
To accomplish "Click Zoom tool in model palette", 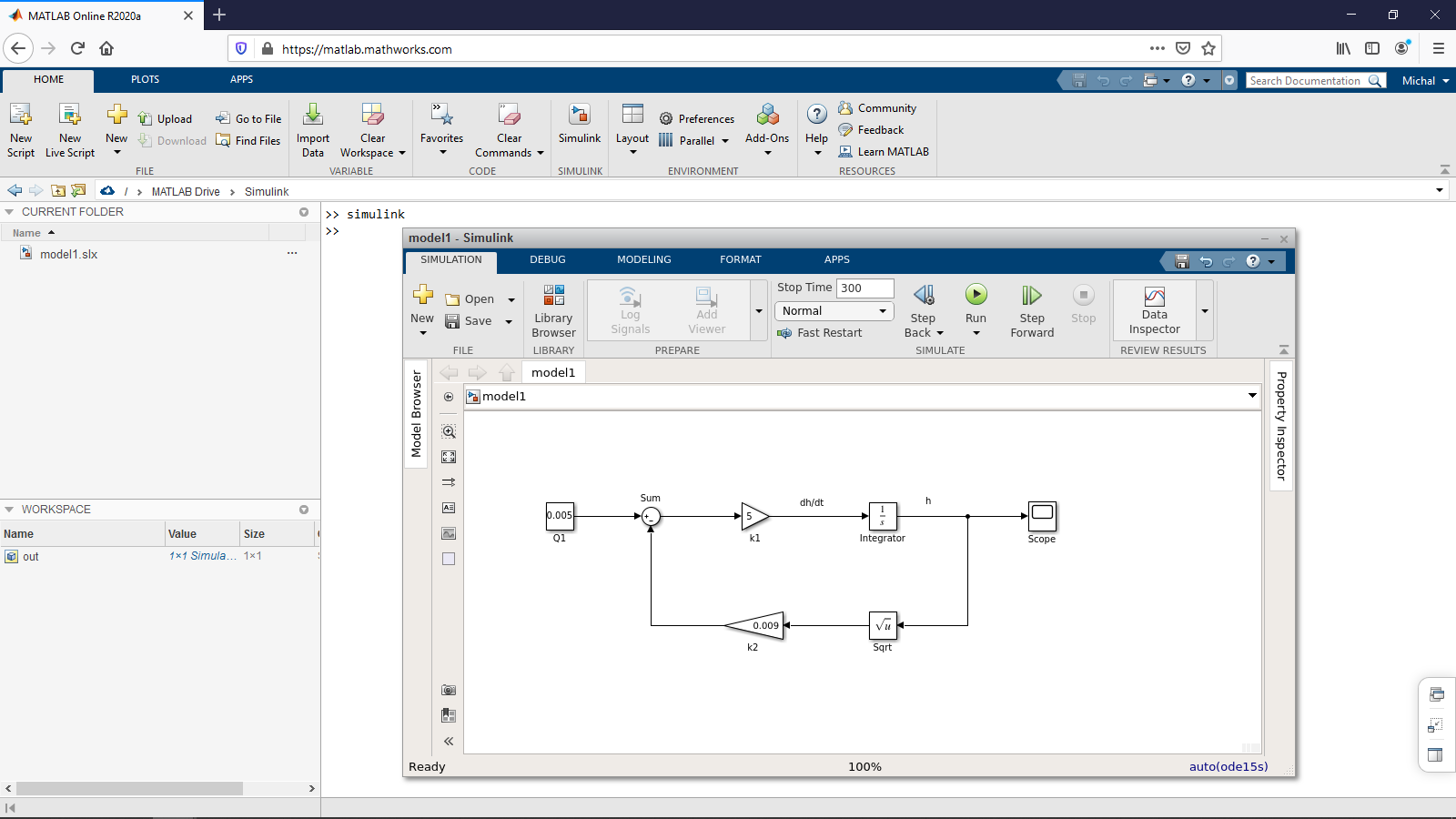I will pyautogui.click(x=449, y=431).
